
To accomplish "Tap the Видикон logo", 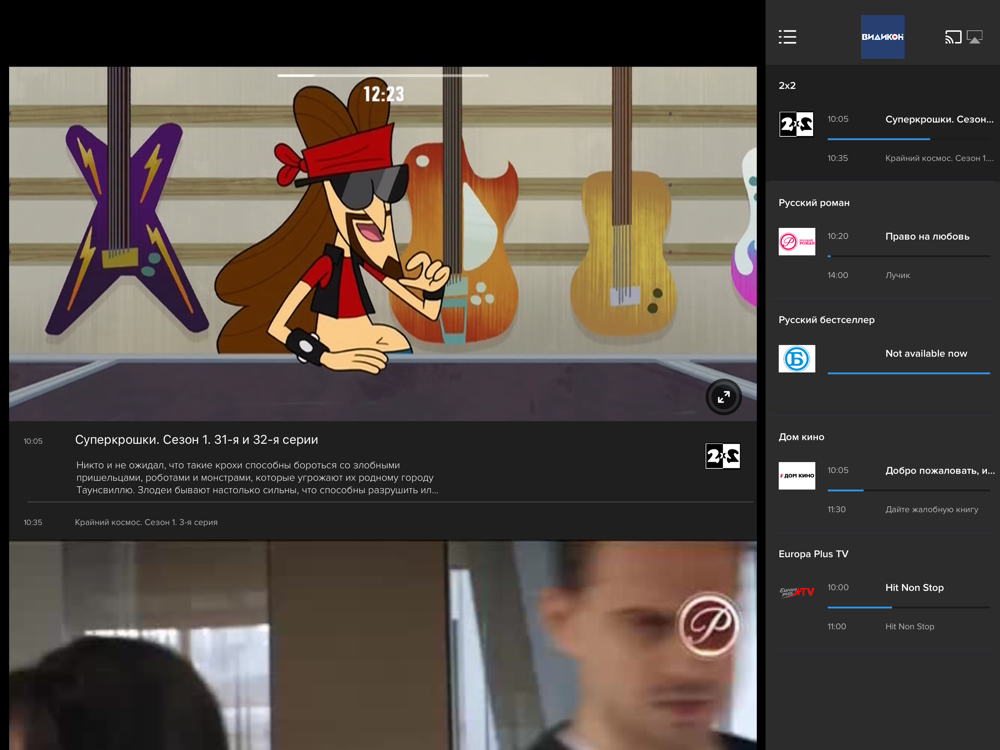I will coord(883,37).
